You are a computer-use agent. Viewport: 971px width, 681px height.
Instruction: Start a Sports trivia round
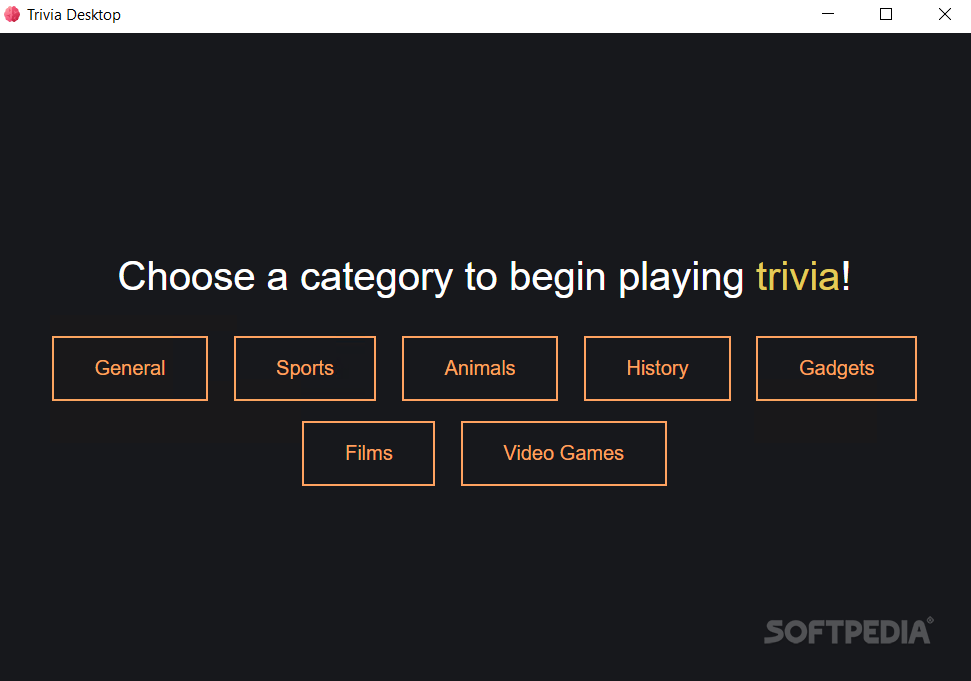click(x=305, y=368)
